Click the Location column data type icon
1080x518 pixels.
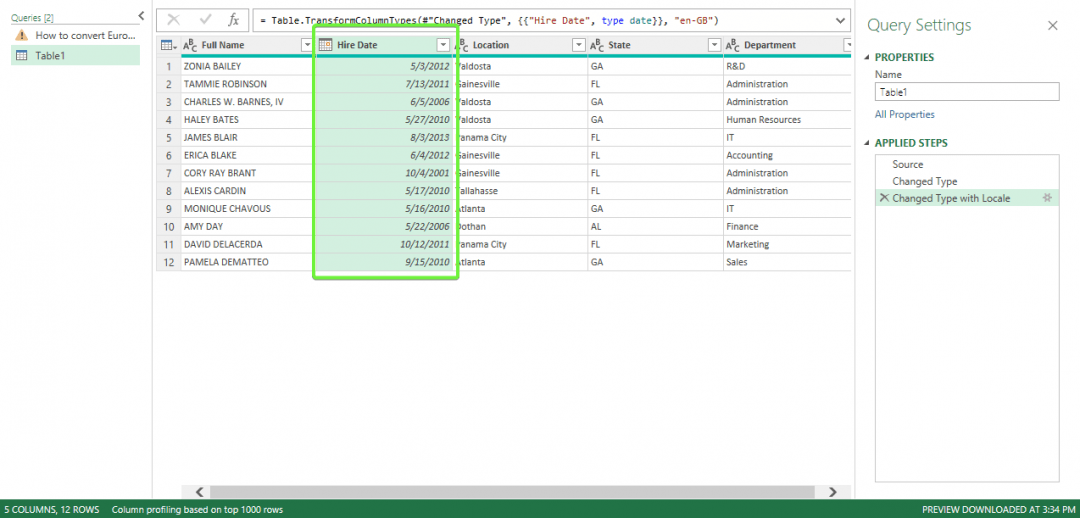462,45
